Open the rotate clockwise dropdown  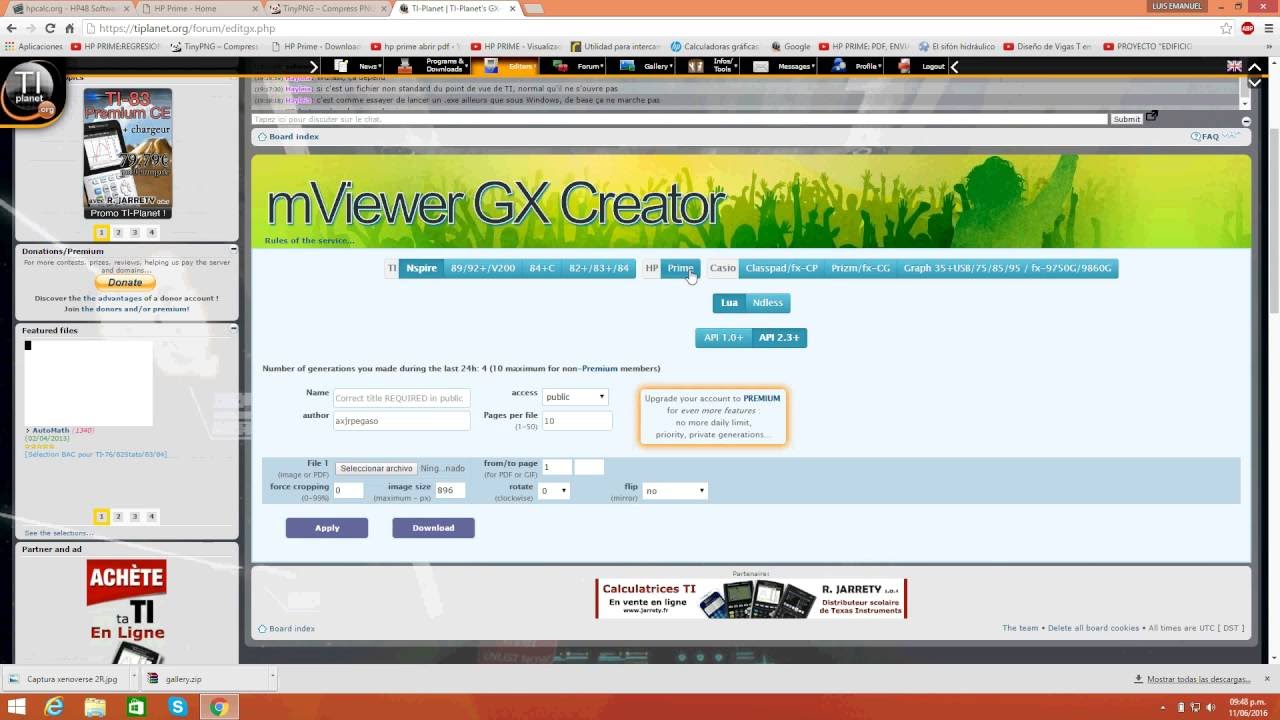point(554,491)
